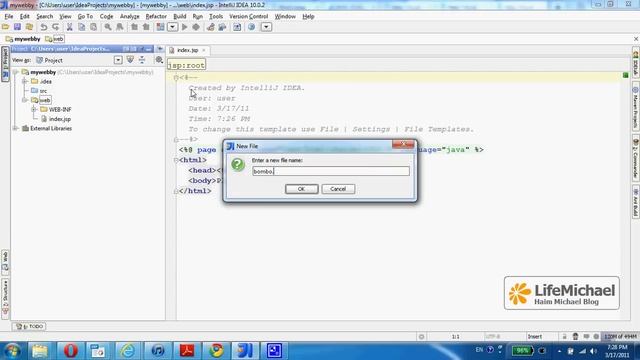Click the Open folder toolbar icon

click(x=5, y=27)
